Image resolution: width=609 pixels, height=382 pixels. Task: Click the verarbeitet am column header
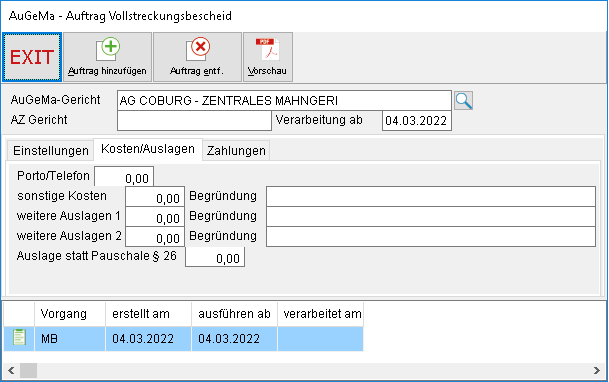coord(320,314)
